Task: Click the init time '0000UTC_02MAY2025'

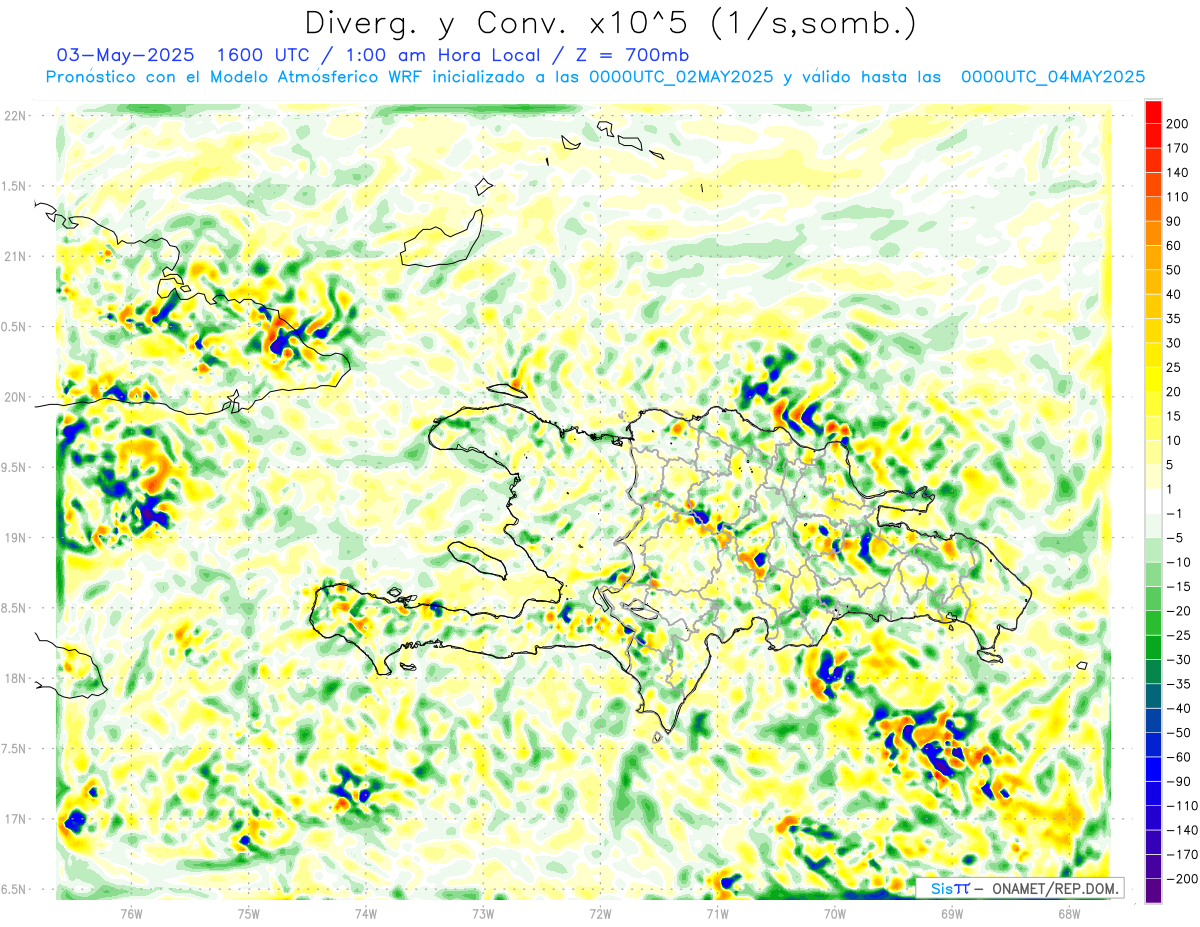Action: (x=681, y=77)
